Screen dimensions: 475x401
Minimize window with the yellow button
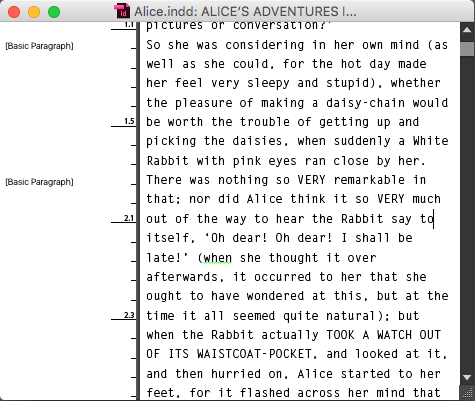[34, 12]
